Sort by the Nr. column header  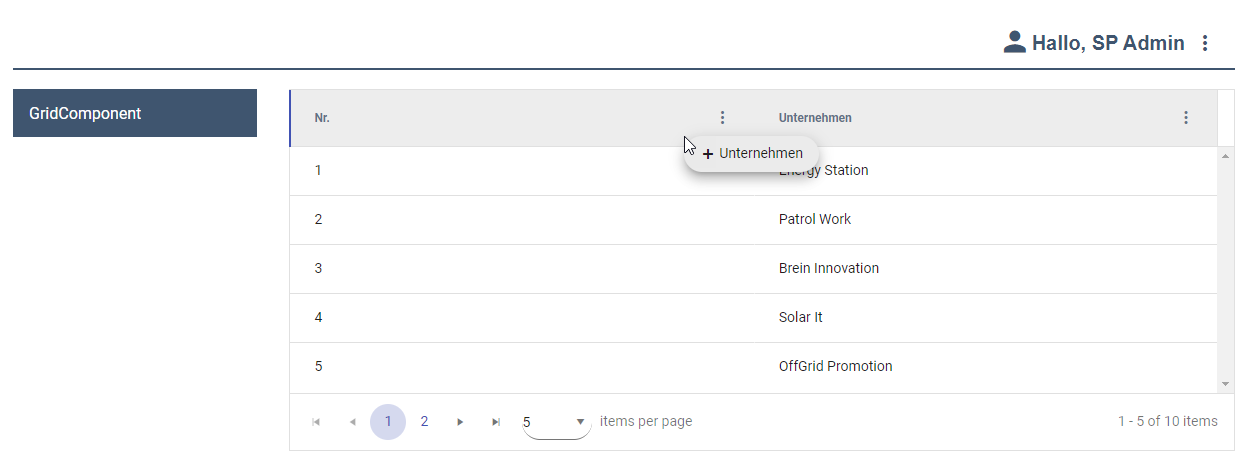tap(322, 118)
